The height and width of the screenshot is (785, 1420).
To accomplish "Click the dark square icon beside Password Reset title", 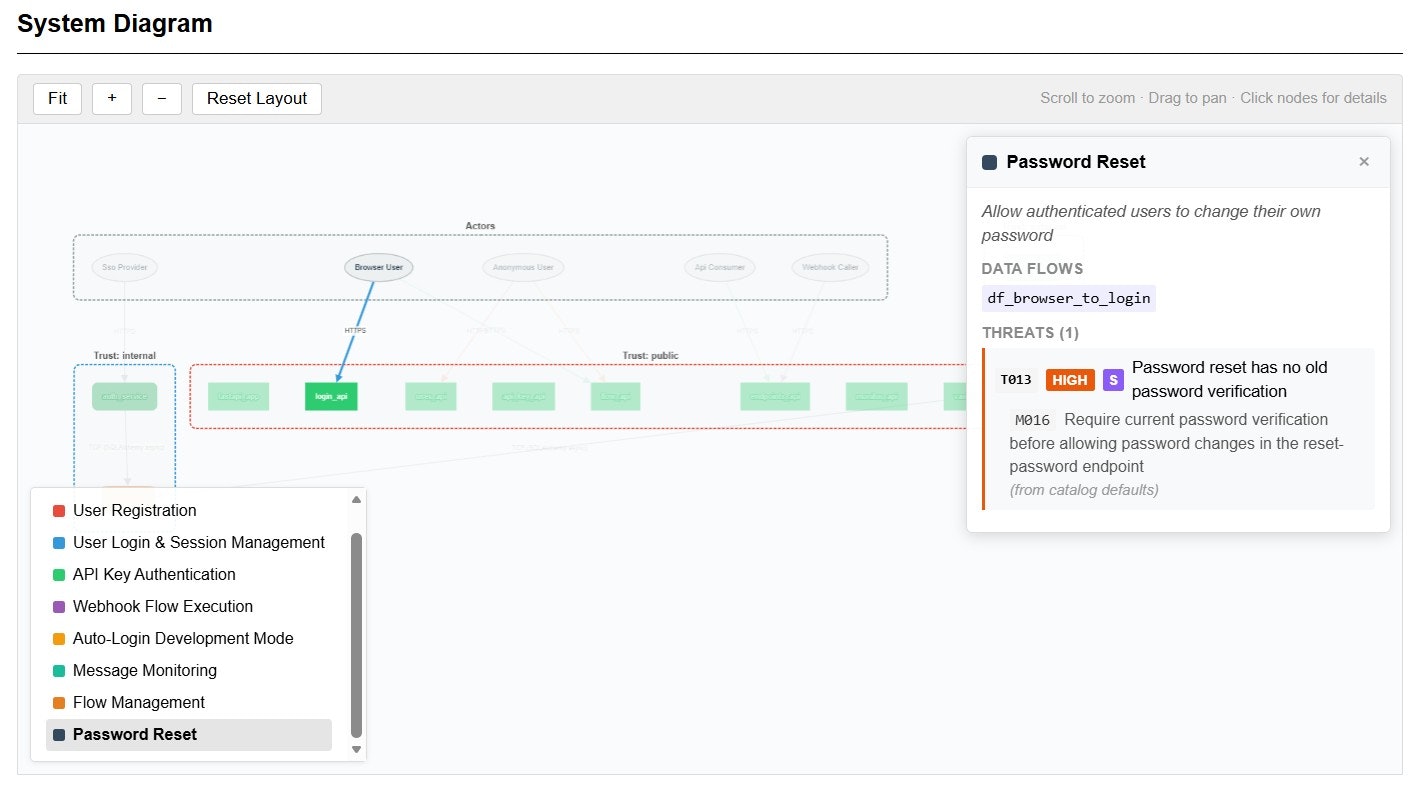I will pyautogui.click(x=988, y=161).
